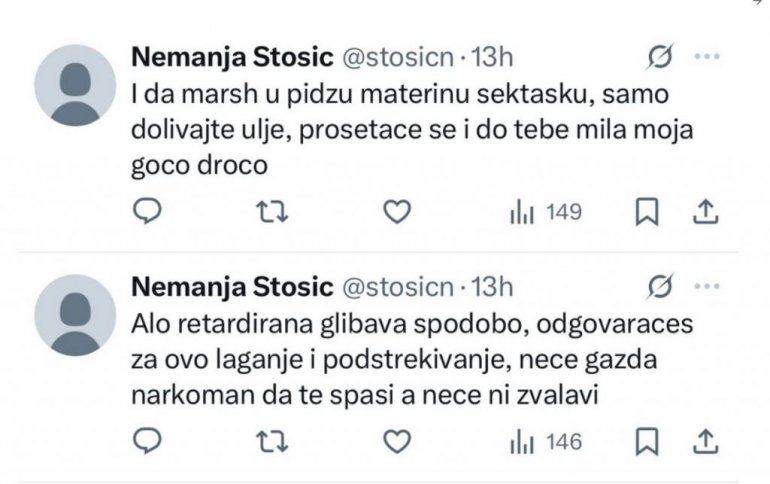770x484 pixels.
Task: Open the Grok icon on first tweet
Action: coord(659,59)
